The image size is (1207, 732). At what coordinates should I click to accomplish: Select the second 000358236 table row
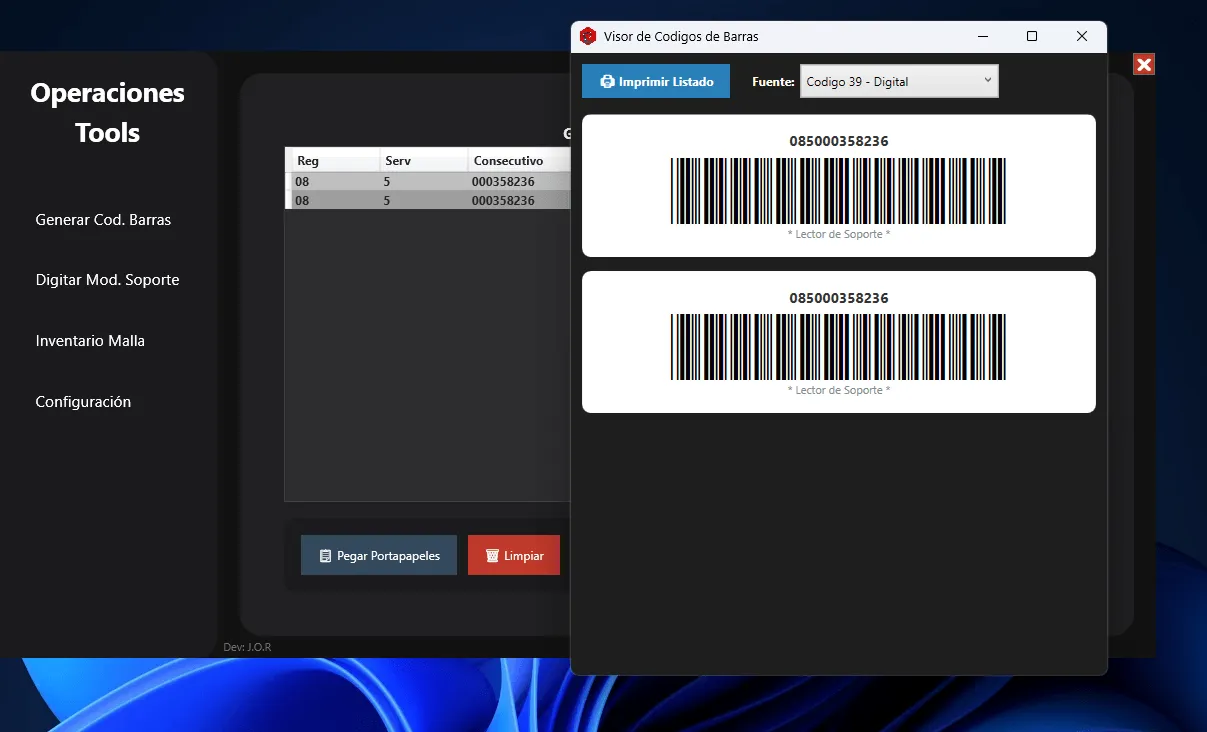coord(428,200)
